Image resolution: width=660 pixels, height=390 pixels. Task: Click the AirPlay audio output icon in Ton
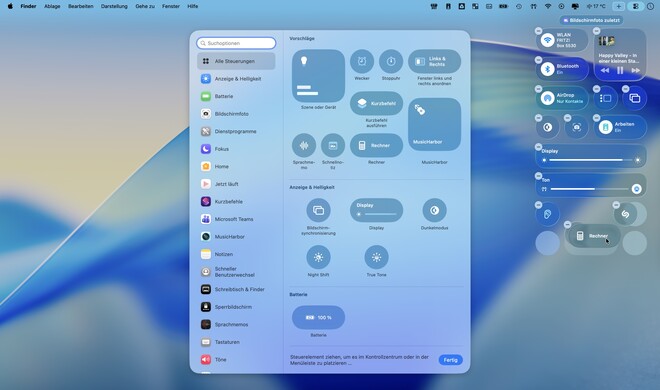pyautogui.click(x=636, y=189)
